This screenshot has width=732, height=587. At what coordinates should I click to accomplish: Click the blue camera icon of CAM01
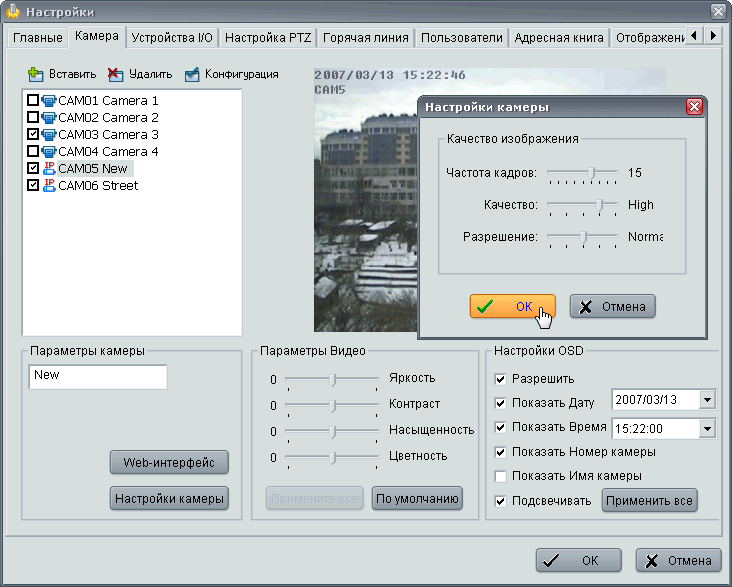tap(49, 100)
